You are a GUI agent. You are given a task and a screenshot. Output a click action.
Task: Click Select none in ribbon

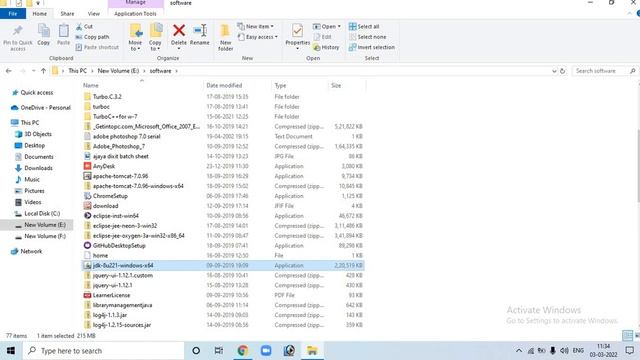tap(367, 37)
